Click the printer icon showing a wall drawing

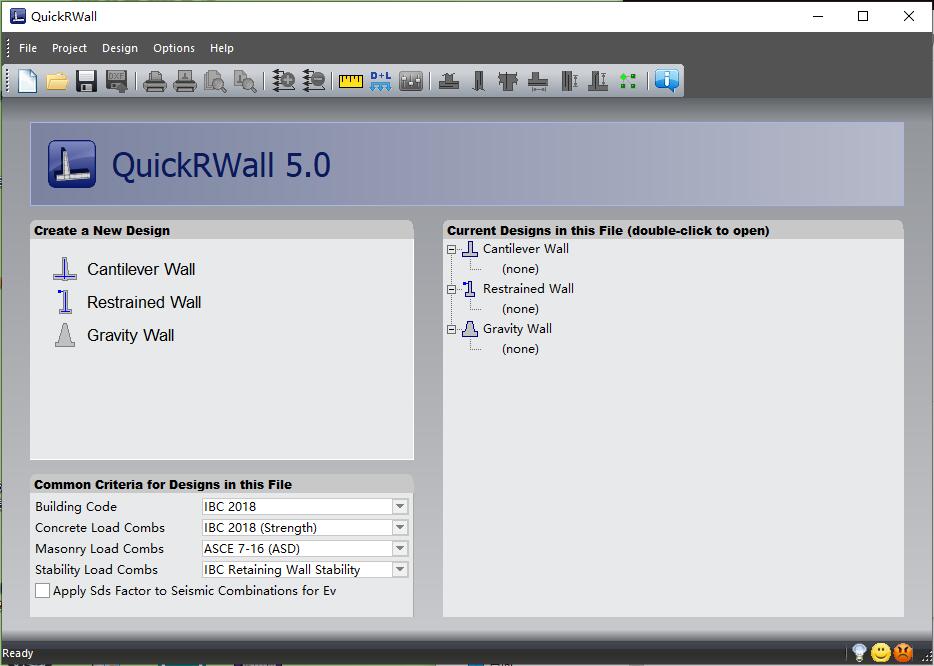pos(185,81)
